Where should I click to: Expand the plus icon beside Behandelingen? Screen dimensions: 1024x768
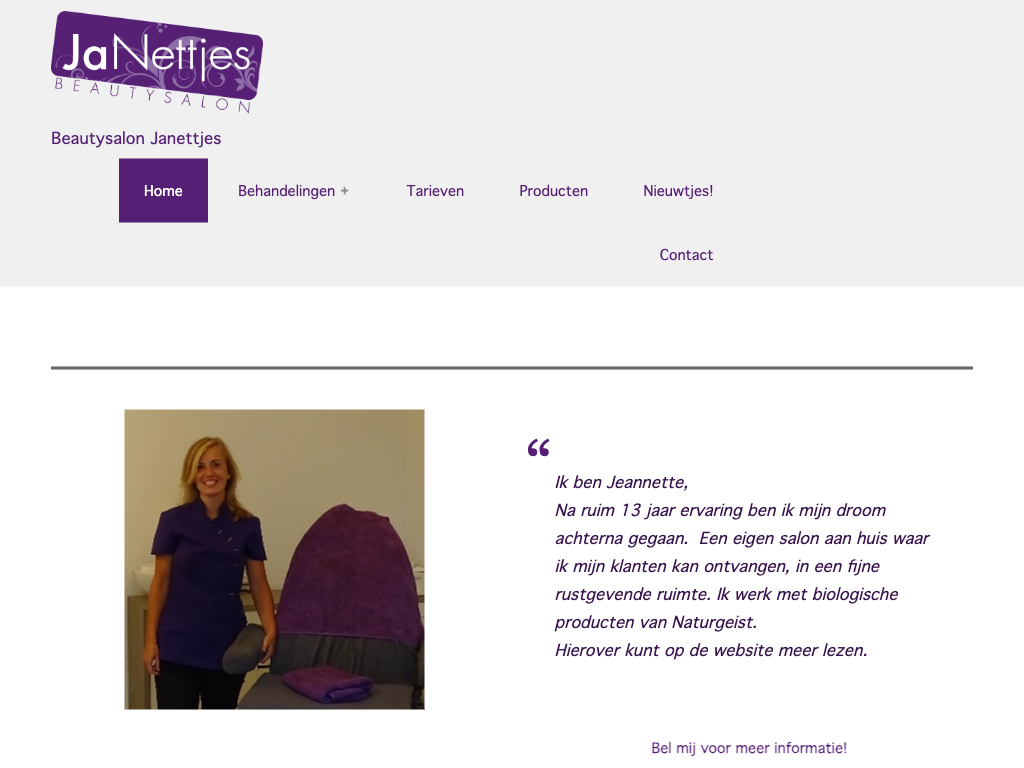(344, 191)
